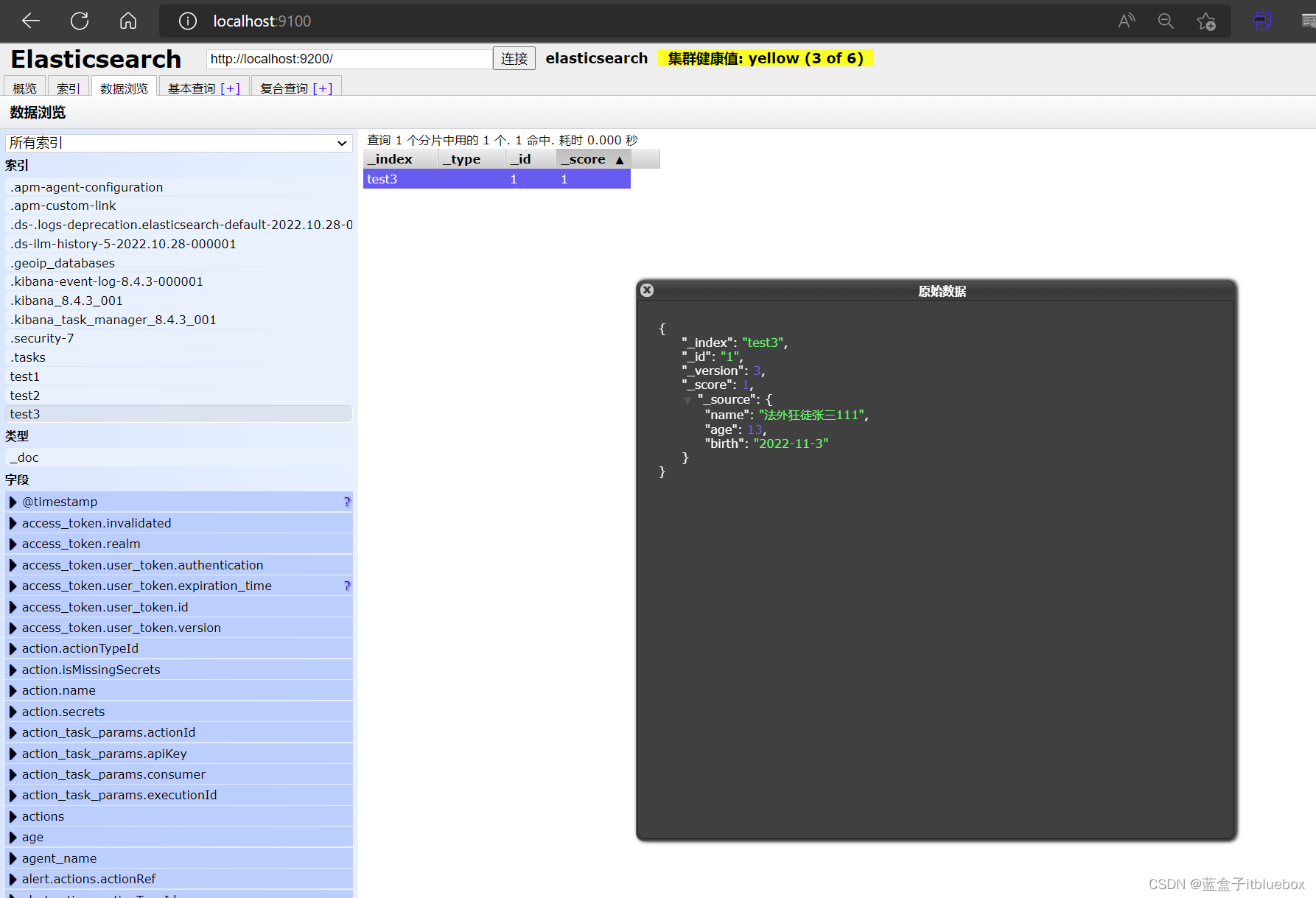
Task: Open the read aloud icon
Action: coord(1126,21)
